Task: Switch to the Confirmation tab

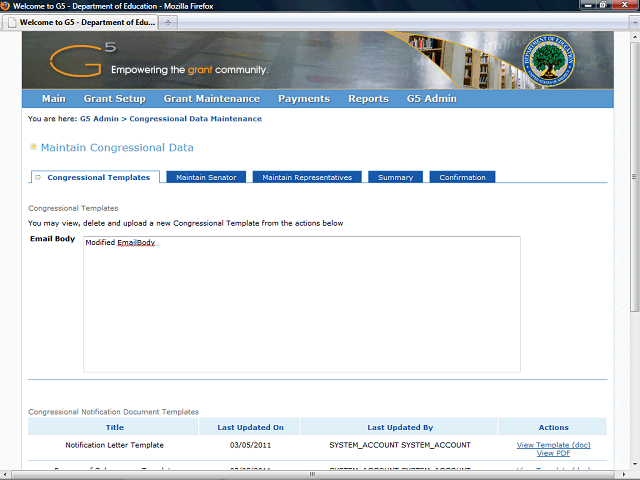Action: click(462, 177)
